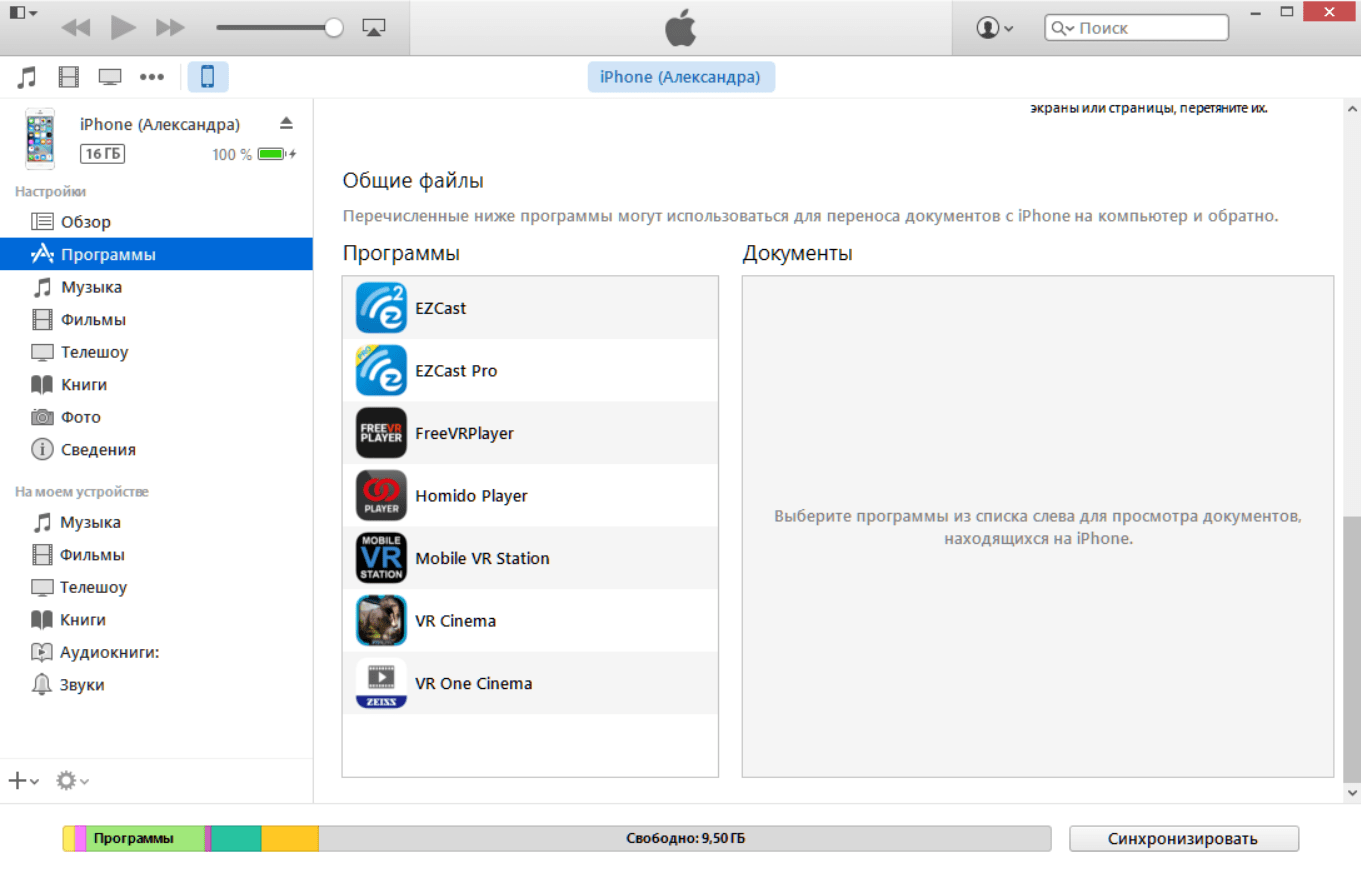Click the 16 ГБ capacity badge
Viewport: 1361px width, 870px height.
[103, 154]
